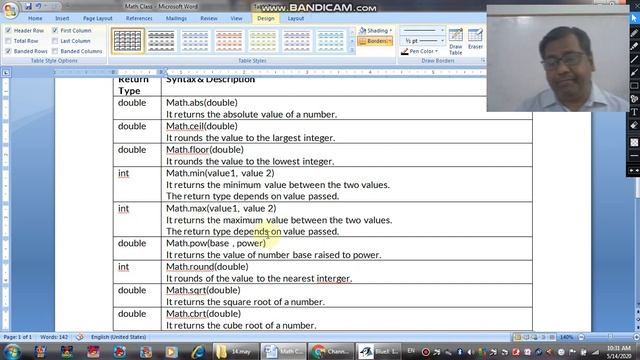The image size is (640, 360).
Task: Select Bandicam arrow drawing tool
Action: pyautogui.click(x=634, y=72)
